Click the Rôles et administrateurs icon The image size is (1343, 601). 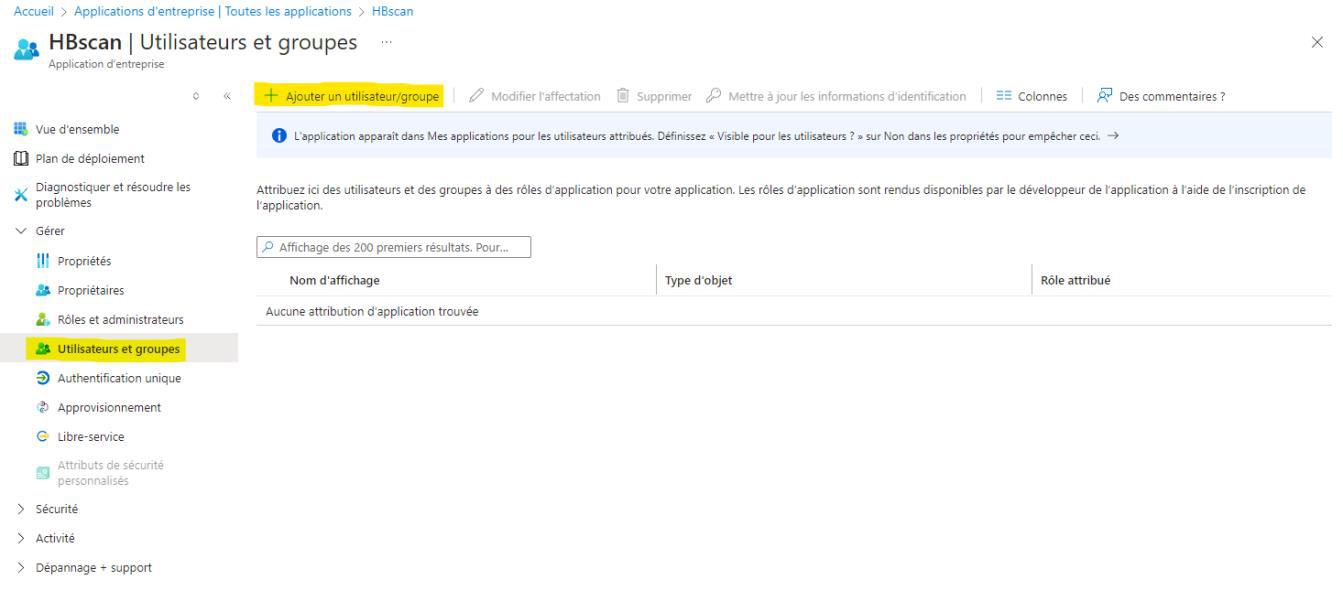(x=42, y=320)
